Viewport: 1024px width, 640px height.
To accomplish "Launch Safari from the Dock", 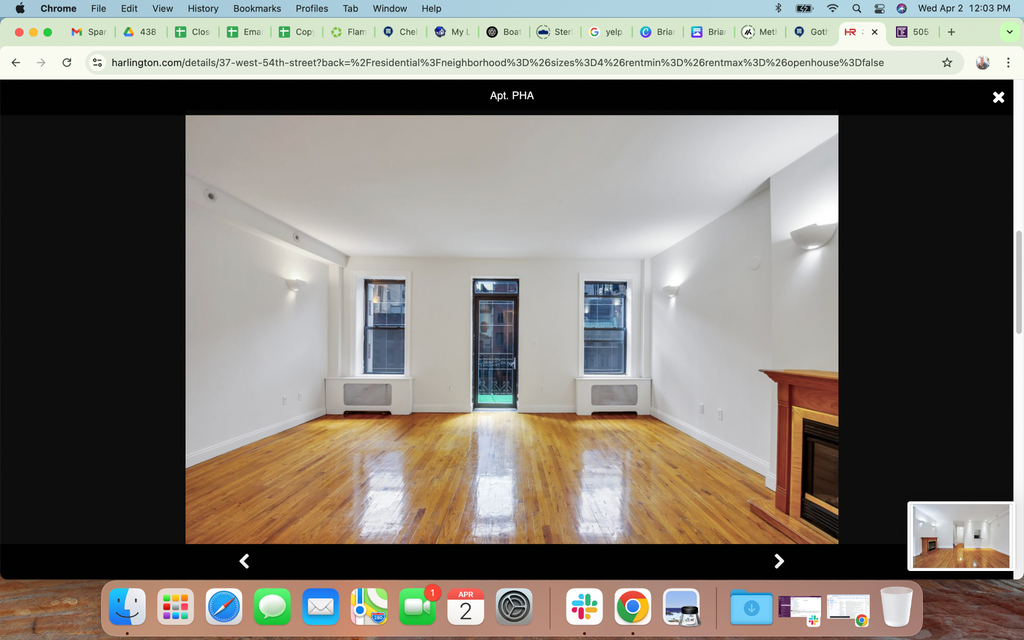I will (224, 607).
